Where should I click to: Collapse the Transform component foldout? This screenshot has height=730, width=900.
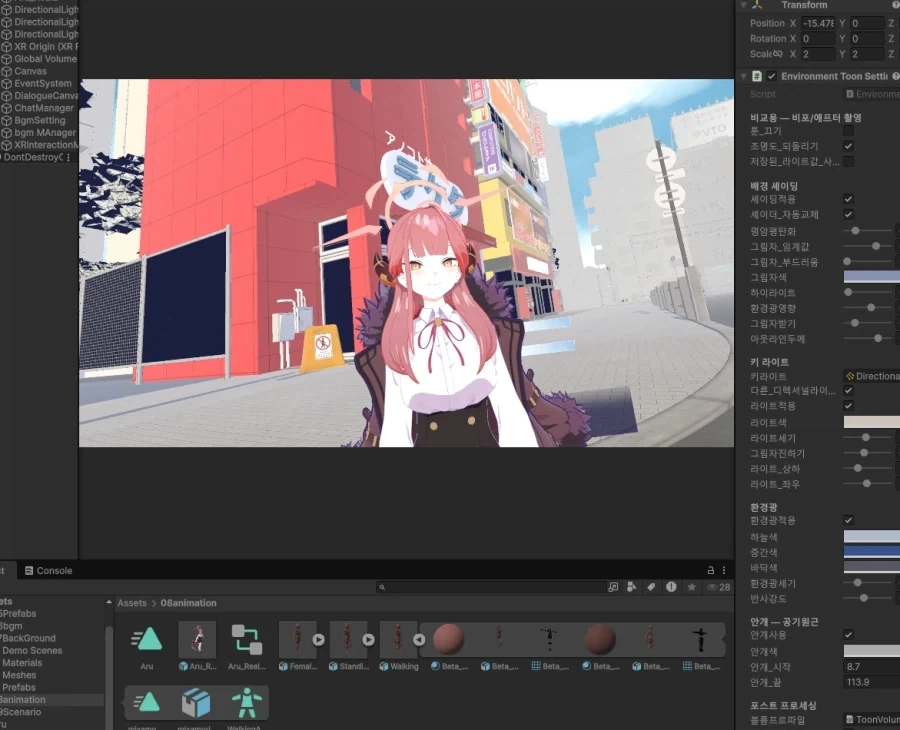point(743,5)
